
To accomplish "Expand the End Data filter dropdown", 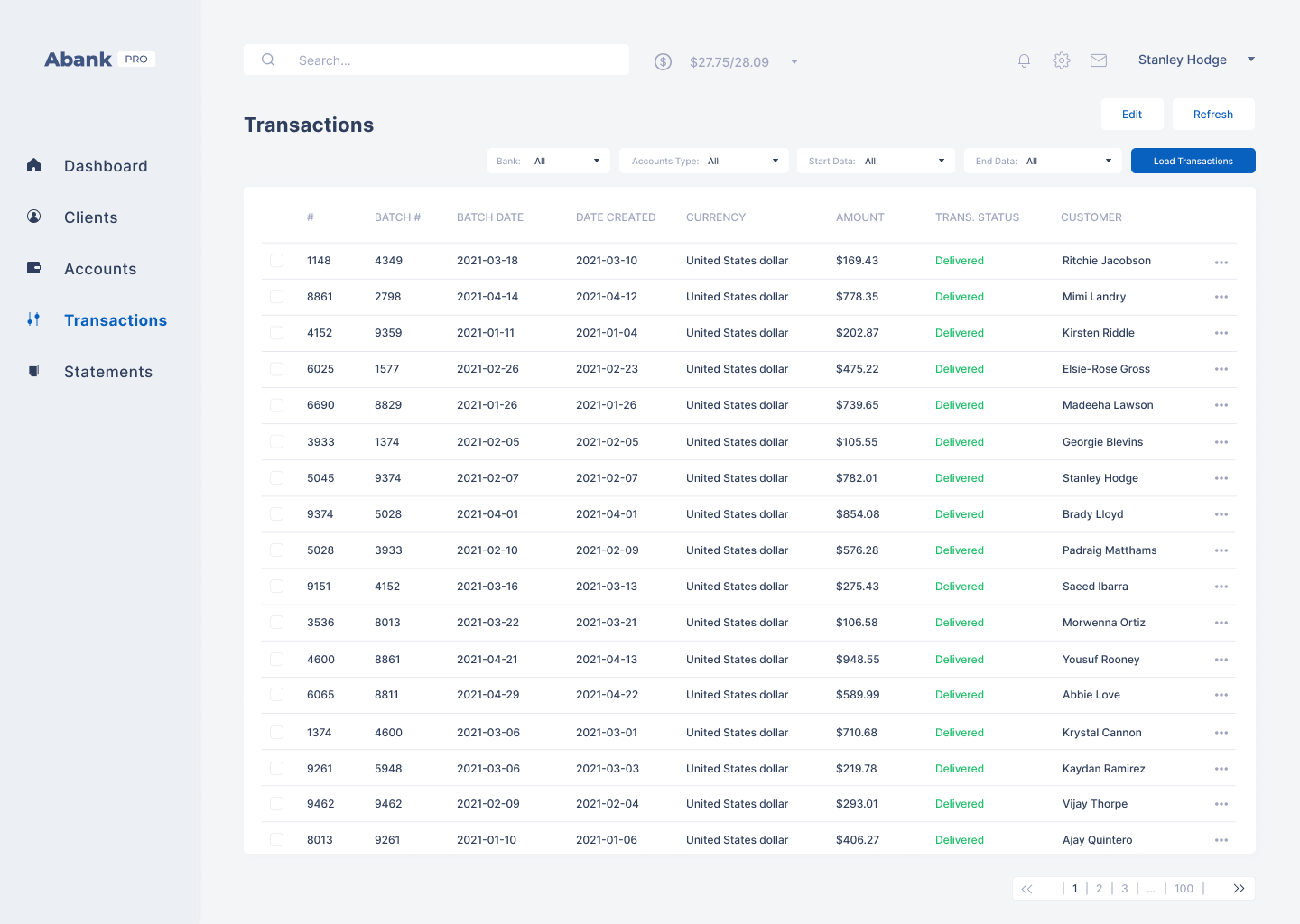I will (1043, 161).
